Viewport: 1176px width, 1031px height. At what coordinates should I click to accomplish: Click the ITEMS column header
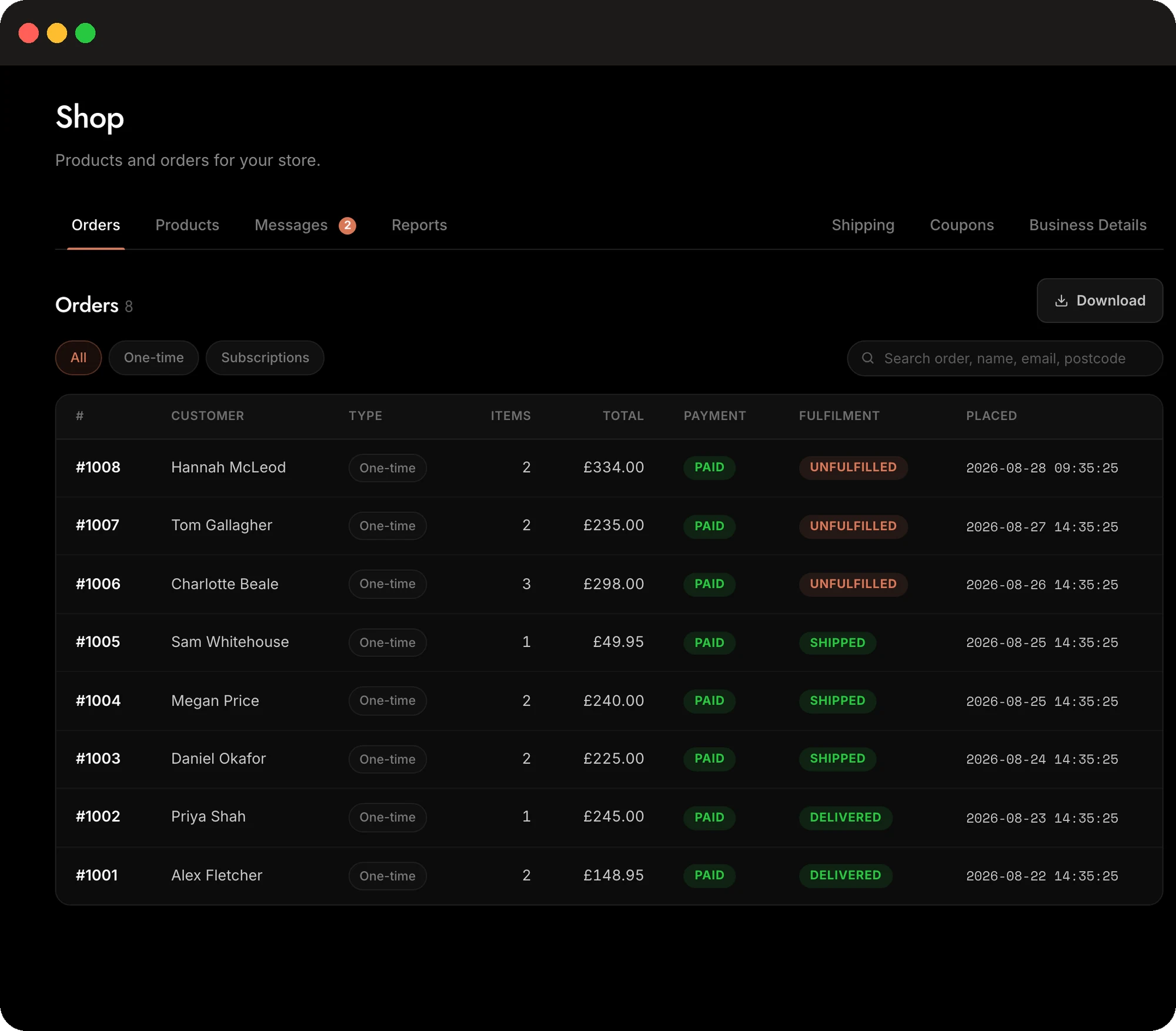(510, 416)
